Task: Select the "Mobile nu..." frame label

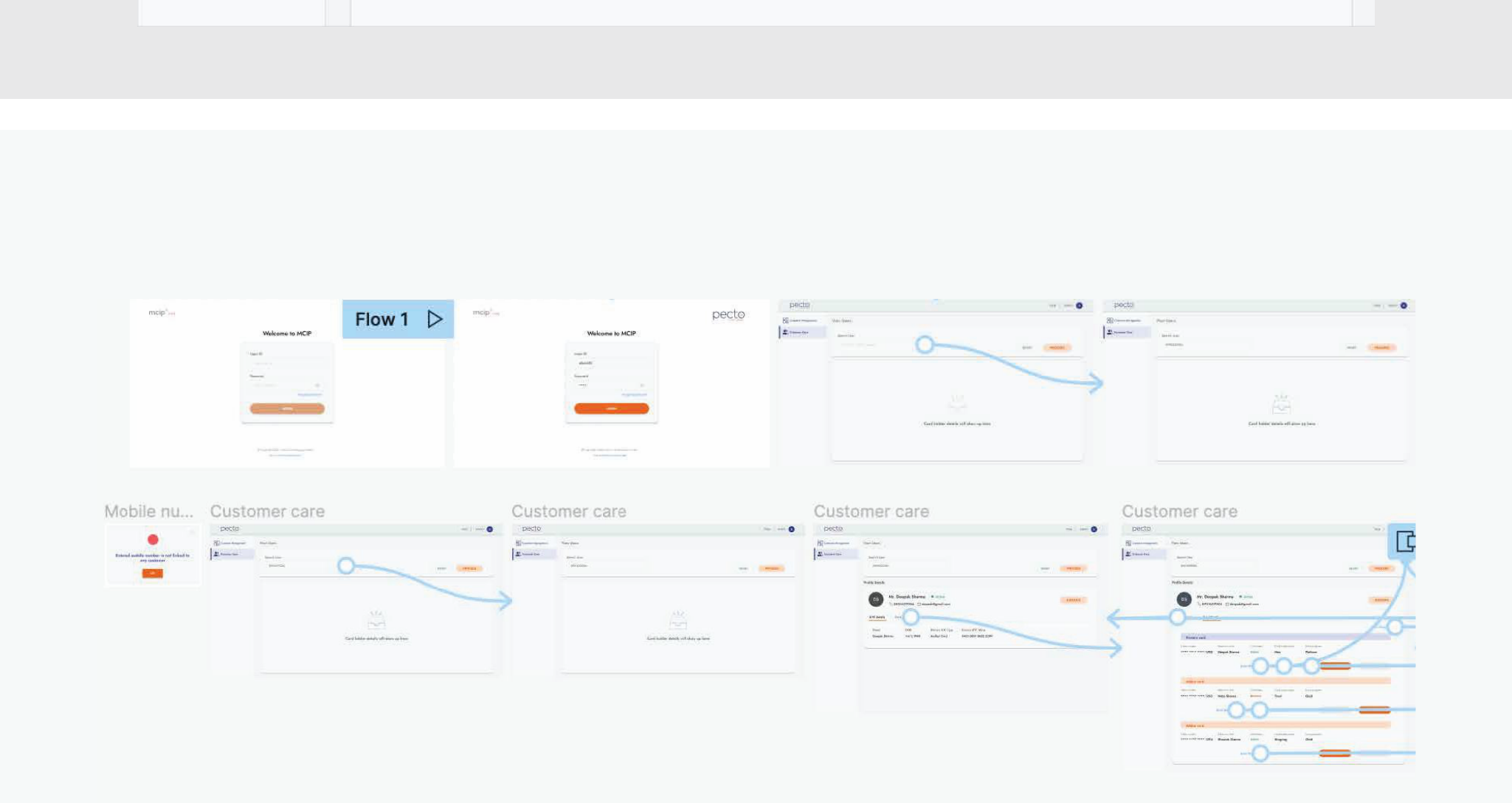Action: tap(148, 511)
